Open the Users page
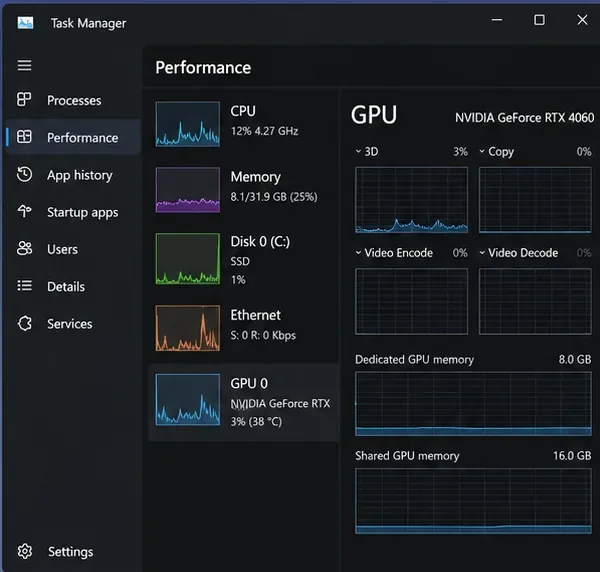 tap(73, 249)
